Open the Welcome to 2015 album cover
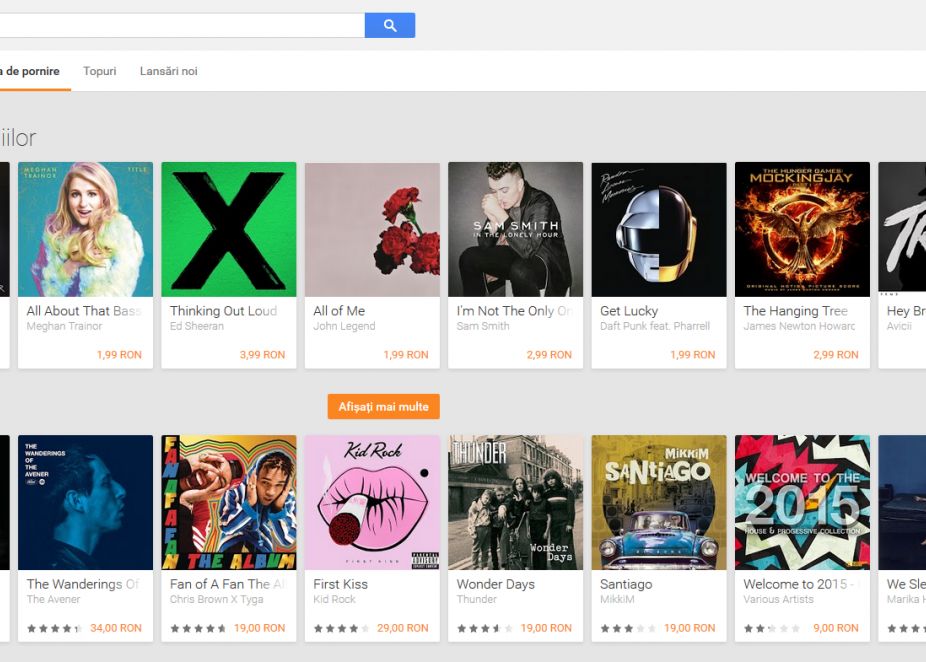The image size is (926, 662). pos(801,500)
